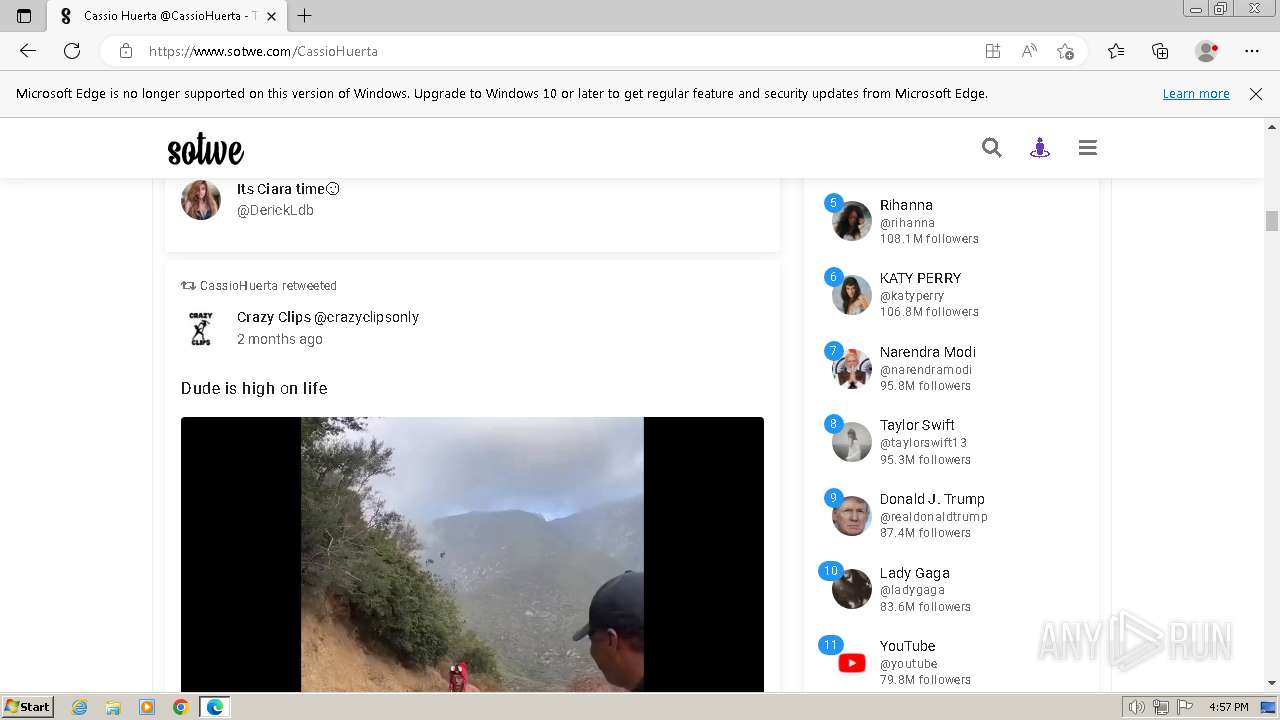View site information lock icon
The height and width of the screenshot is (720, 1280).
[x=126, y=51]
